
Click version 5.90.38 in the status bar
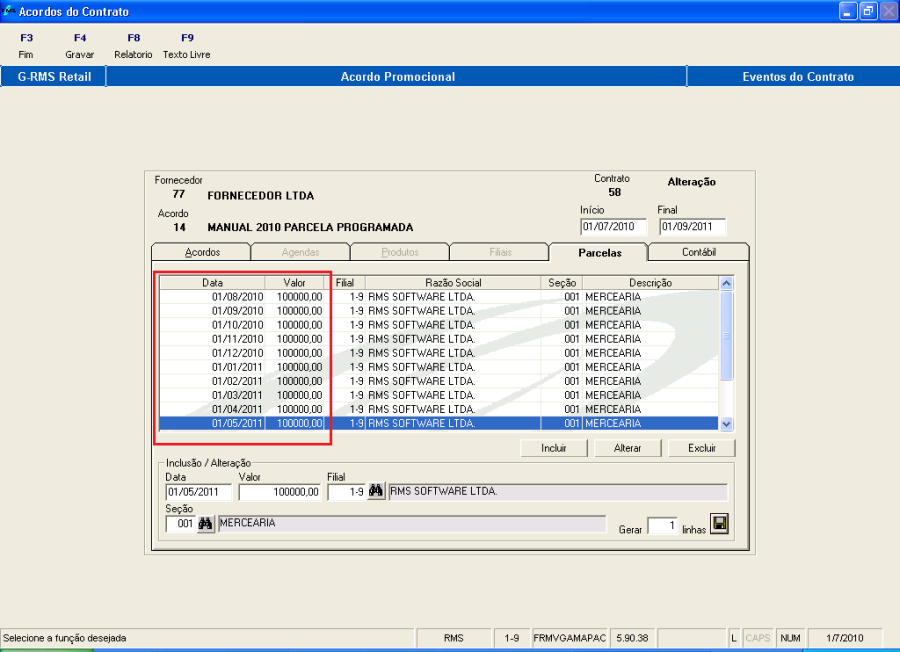(632, 638)
